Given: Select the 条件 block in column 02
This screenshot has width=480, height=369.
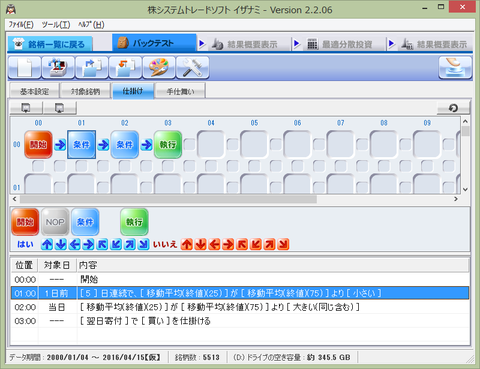Looking at the screenshot, I should point(125,144).
